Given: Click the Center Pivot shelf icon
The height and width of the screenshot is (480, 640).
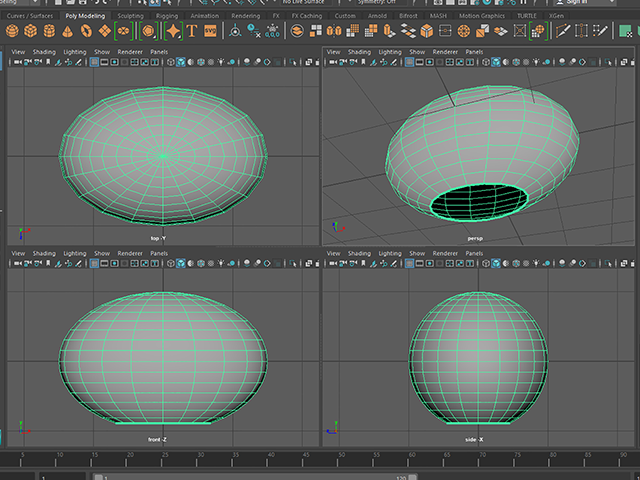Looking at the screenshot, I should coord(235,31).
